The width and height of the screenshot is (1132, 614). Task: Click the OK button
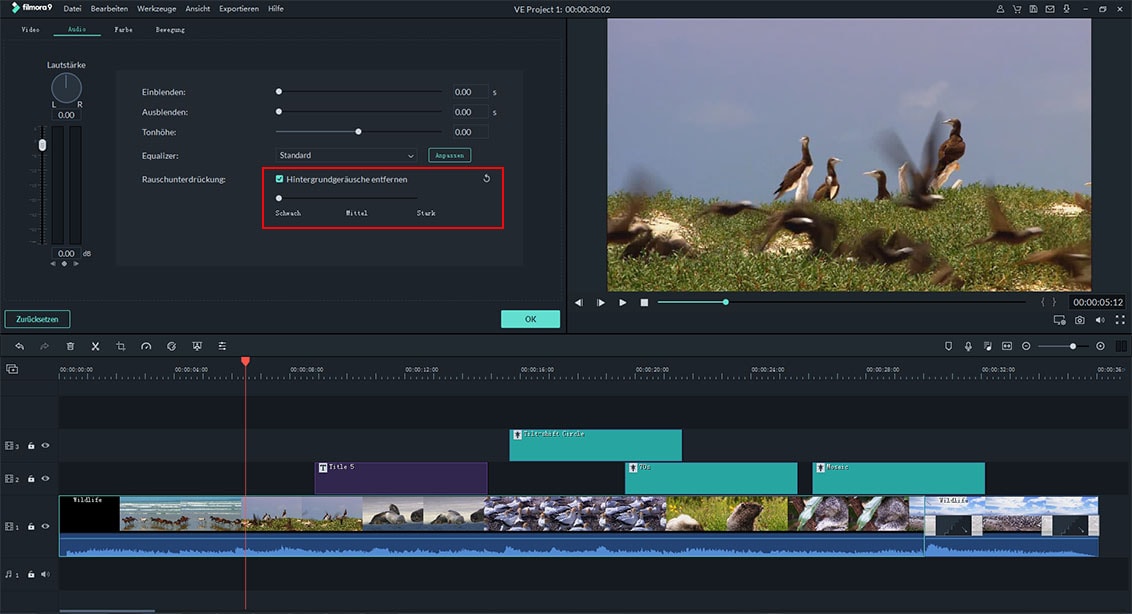[x=531, y=319]
